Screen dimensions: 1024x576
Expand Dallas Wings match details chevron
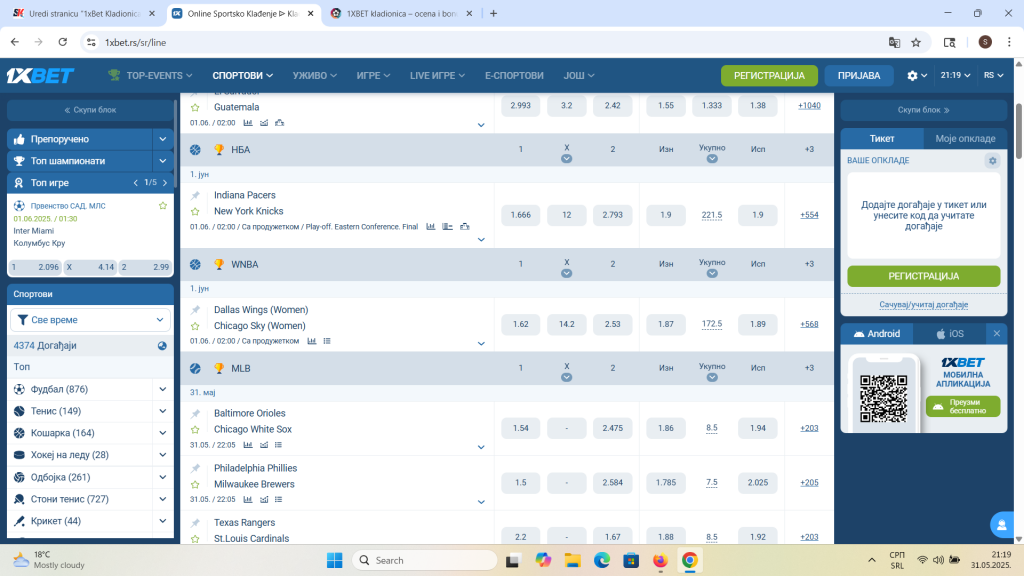tap(481, 344)
